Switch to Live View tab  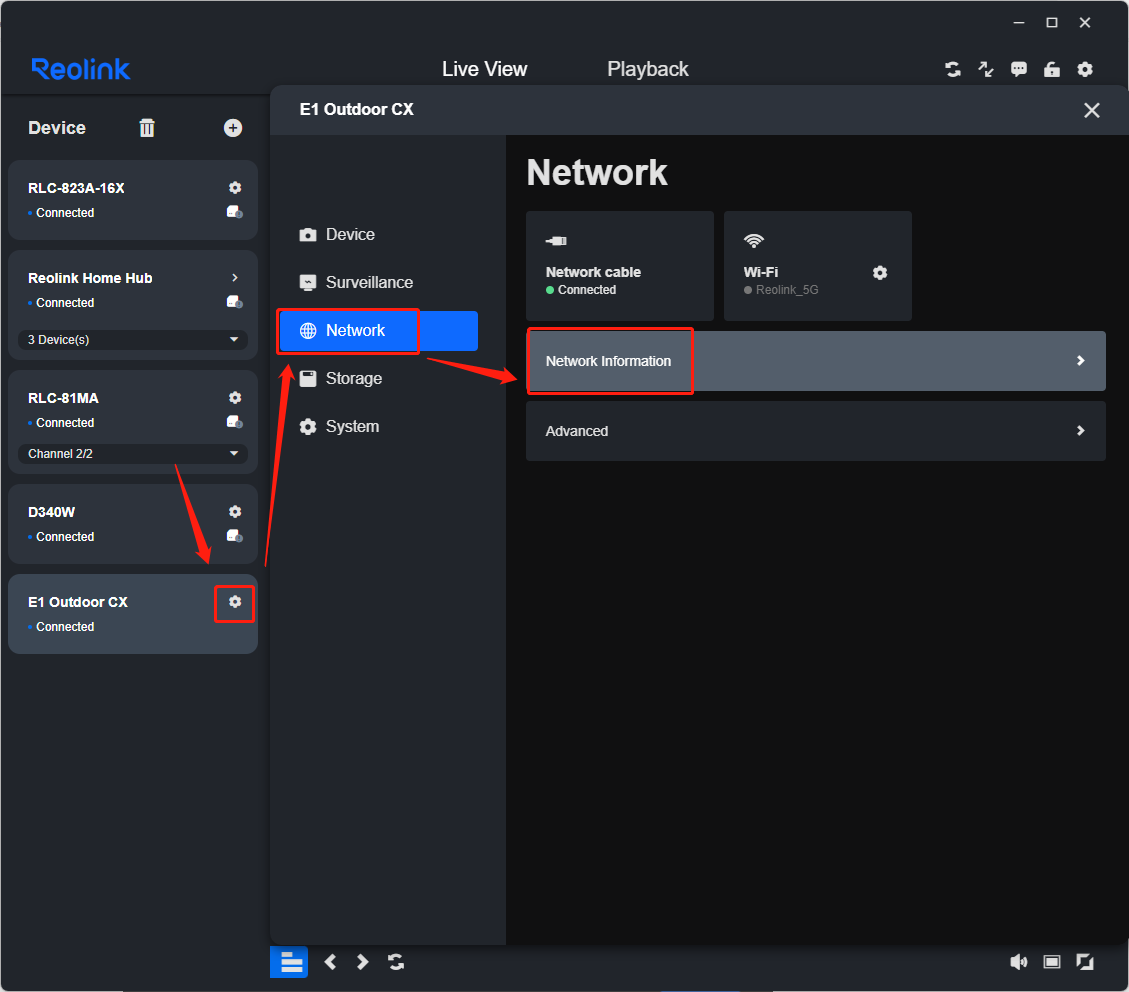[x=485, y=69]
